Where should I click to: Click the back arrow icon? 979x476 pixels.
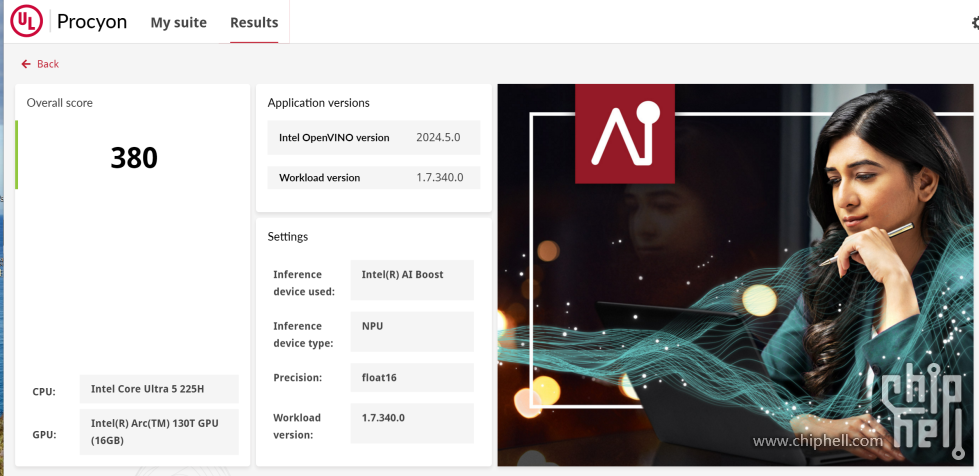click(26, 64)
